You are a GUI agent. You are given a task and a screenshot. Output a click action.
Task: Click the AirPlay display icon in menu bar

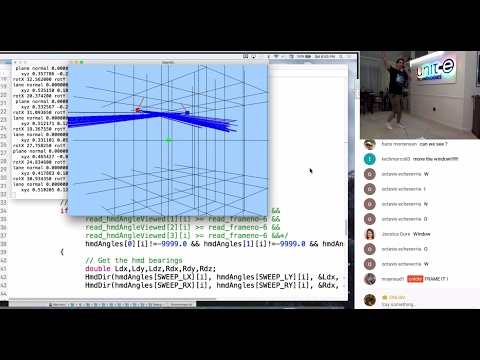(253, 57)
